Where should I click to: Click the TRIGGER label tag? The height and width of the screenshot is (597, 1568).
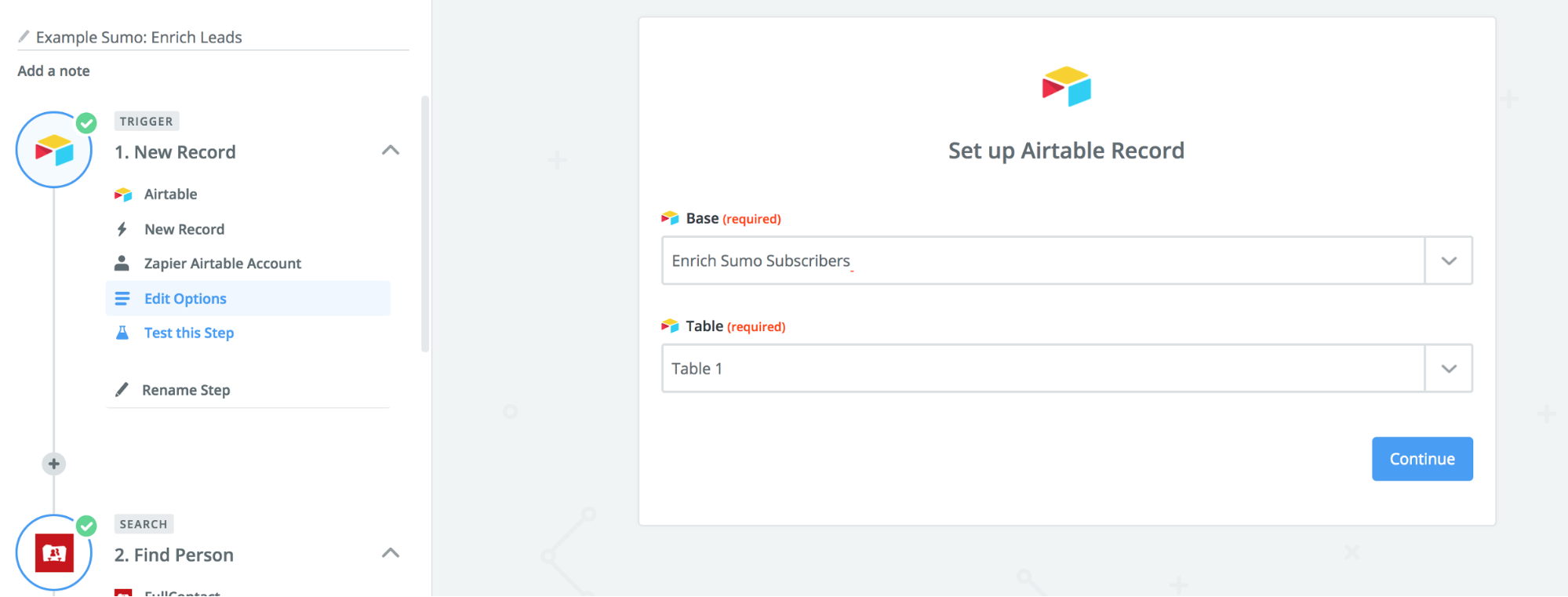click(x=147, y=121)
